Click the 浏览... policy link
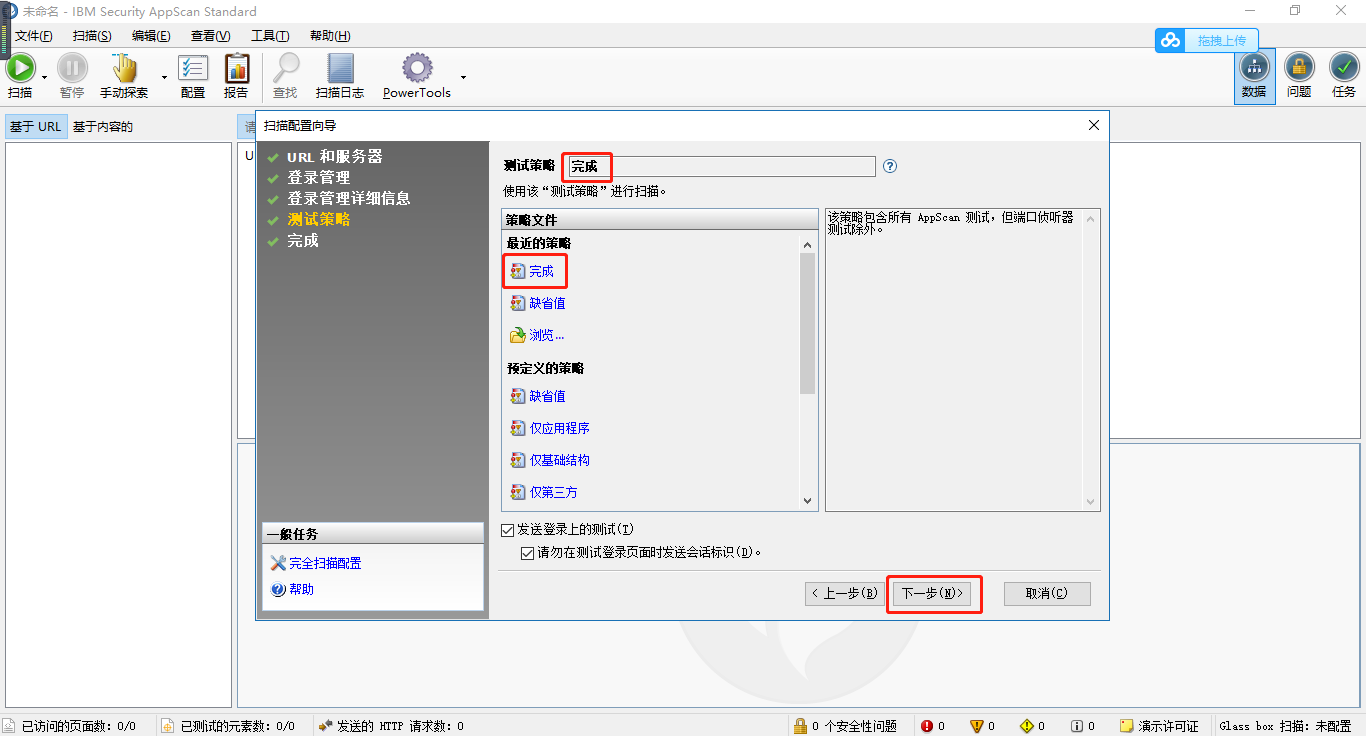Viewport: 1366px width, 736px height. click(x=547, y=335)
